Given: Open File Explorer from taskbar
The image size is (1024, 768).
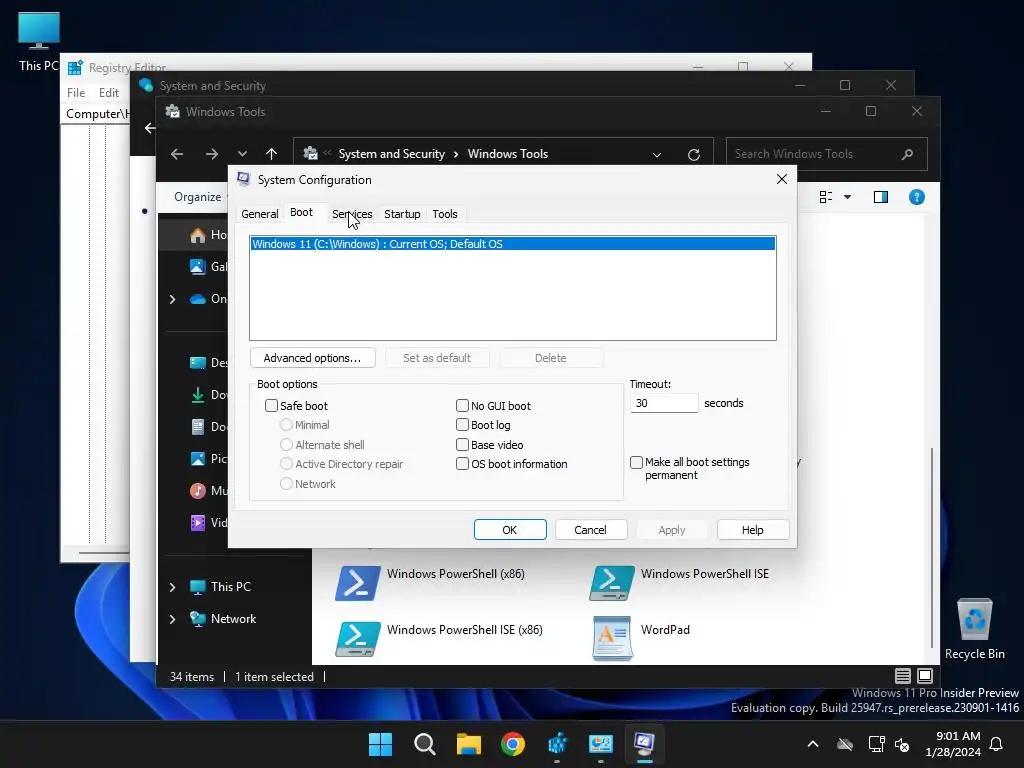Looking at the screenshot, I should click(x=468, y=744).
